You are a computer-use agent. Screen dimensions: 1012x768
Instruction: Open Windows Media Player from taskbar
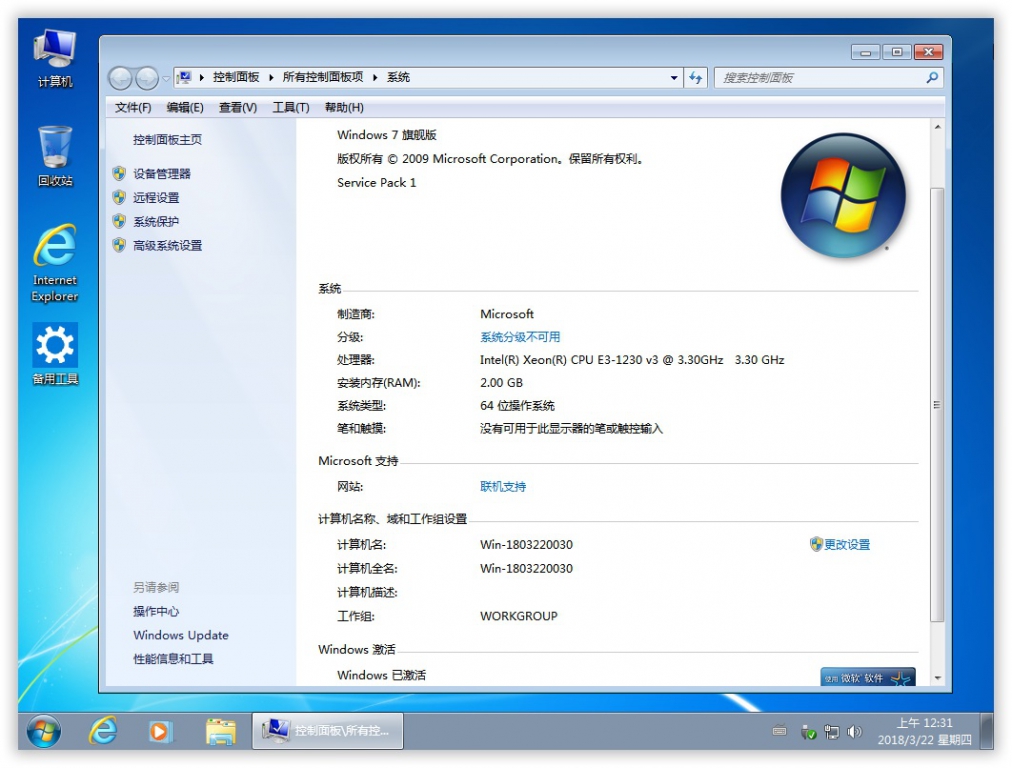coord(159,732)
